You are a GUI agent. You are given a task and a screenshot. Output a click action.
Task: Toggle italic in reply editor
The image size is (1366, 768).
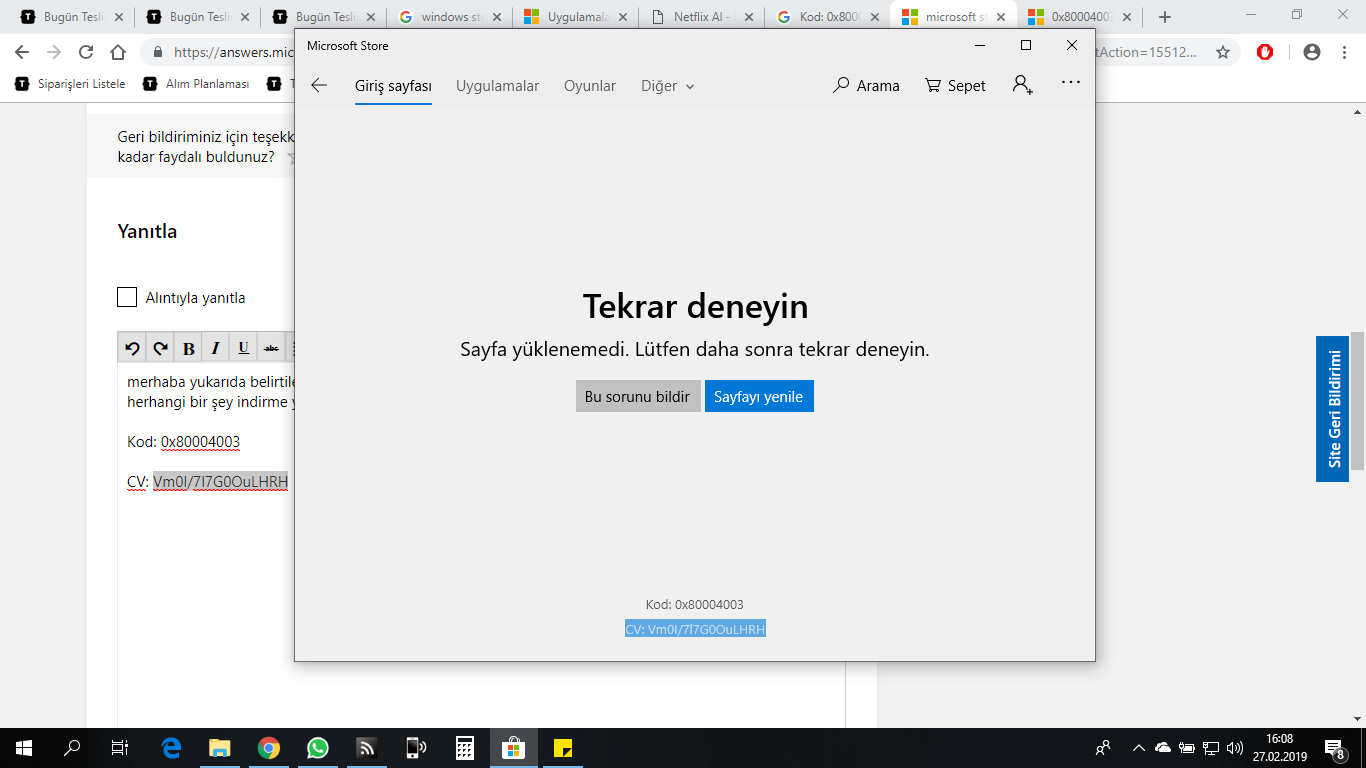tap(215, 348)
